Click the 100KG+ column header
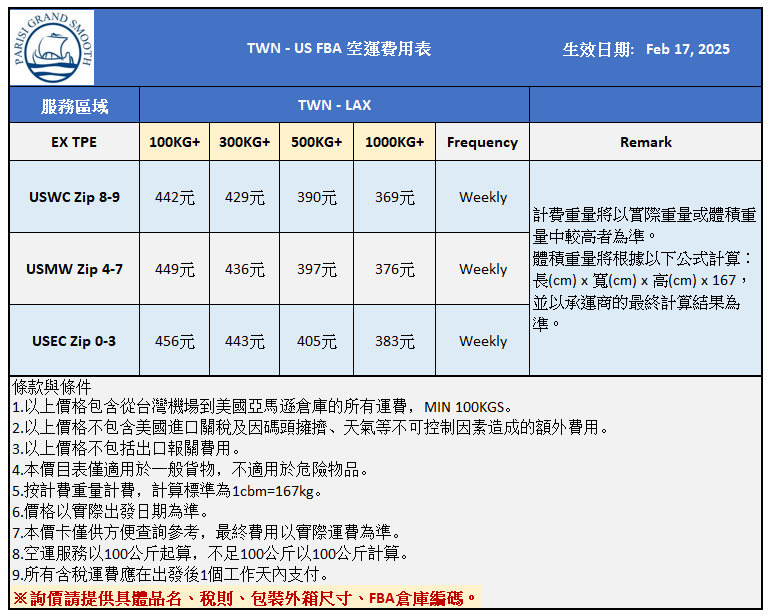This screenshot has width=770, height=616. (x=174, y=142)
